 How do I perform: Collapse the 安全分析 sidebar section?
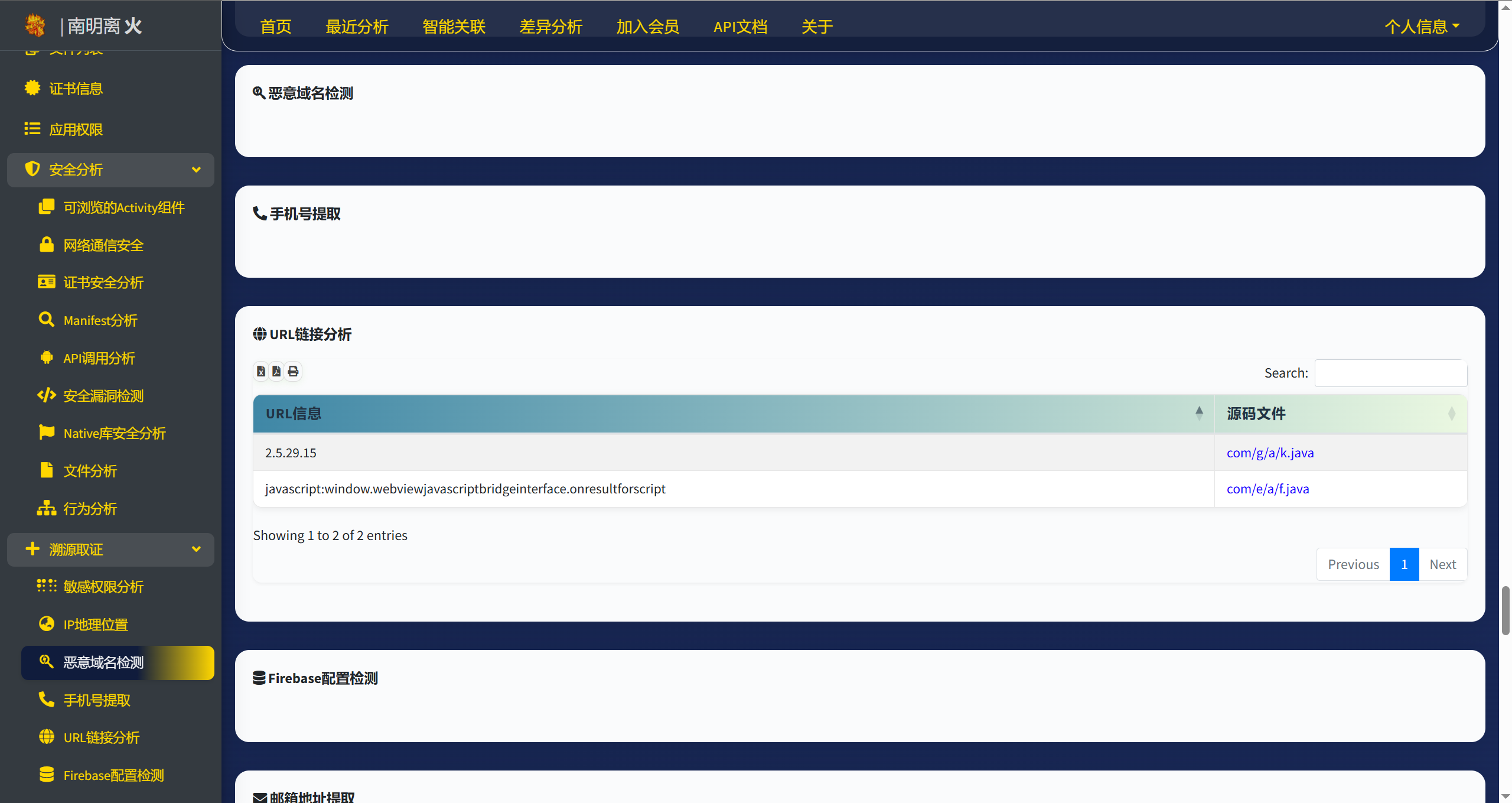tap(196, 170)
